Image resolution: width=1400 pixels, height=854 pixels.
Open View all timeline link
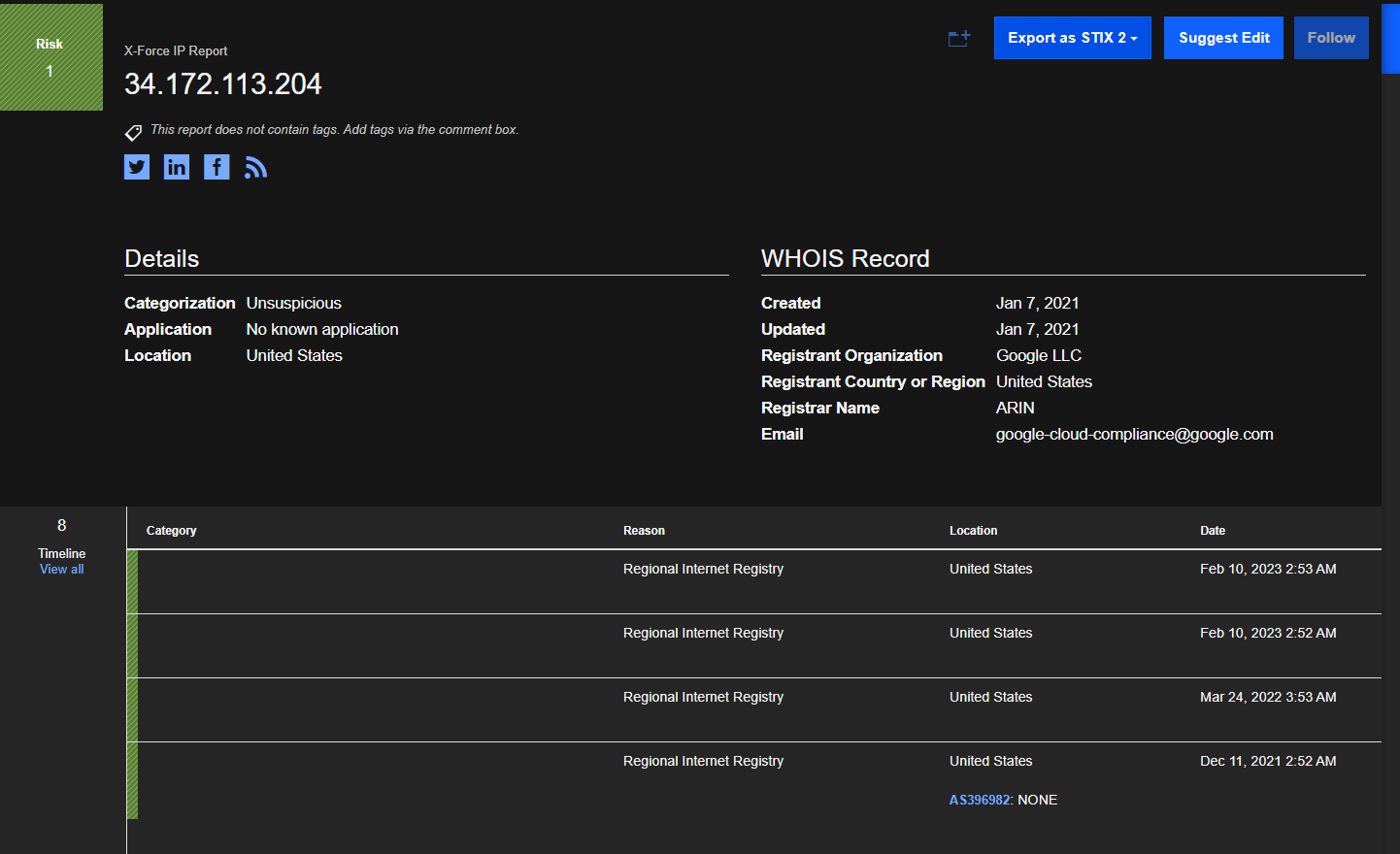(x=61, y=570)
